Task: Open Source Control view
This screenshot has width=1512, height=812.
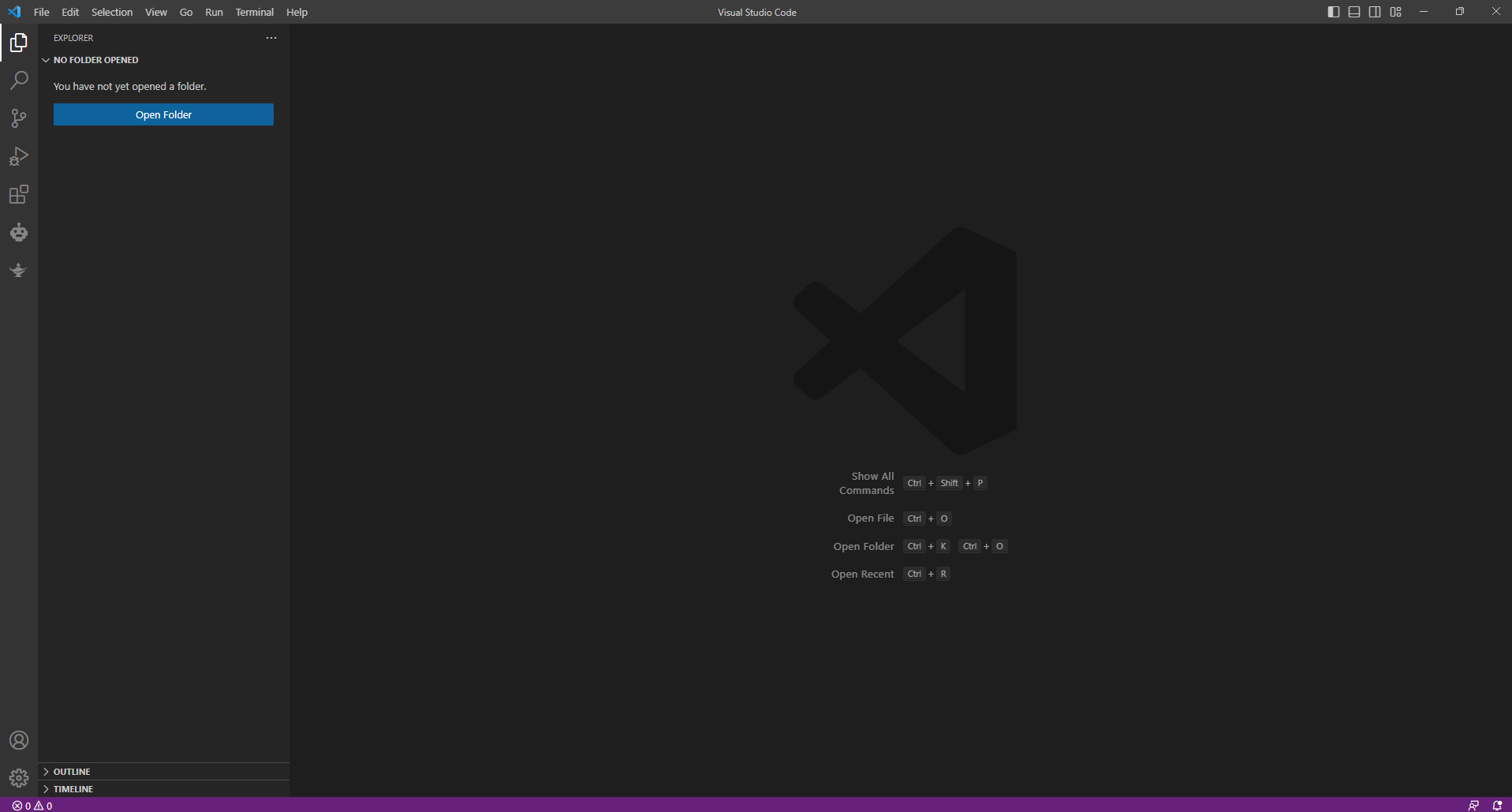Action: 19,118
